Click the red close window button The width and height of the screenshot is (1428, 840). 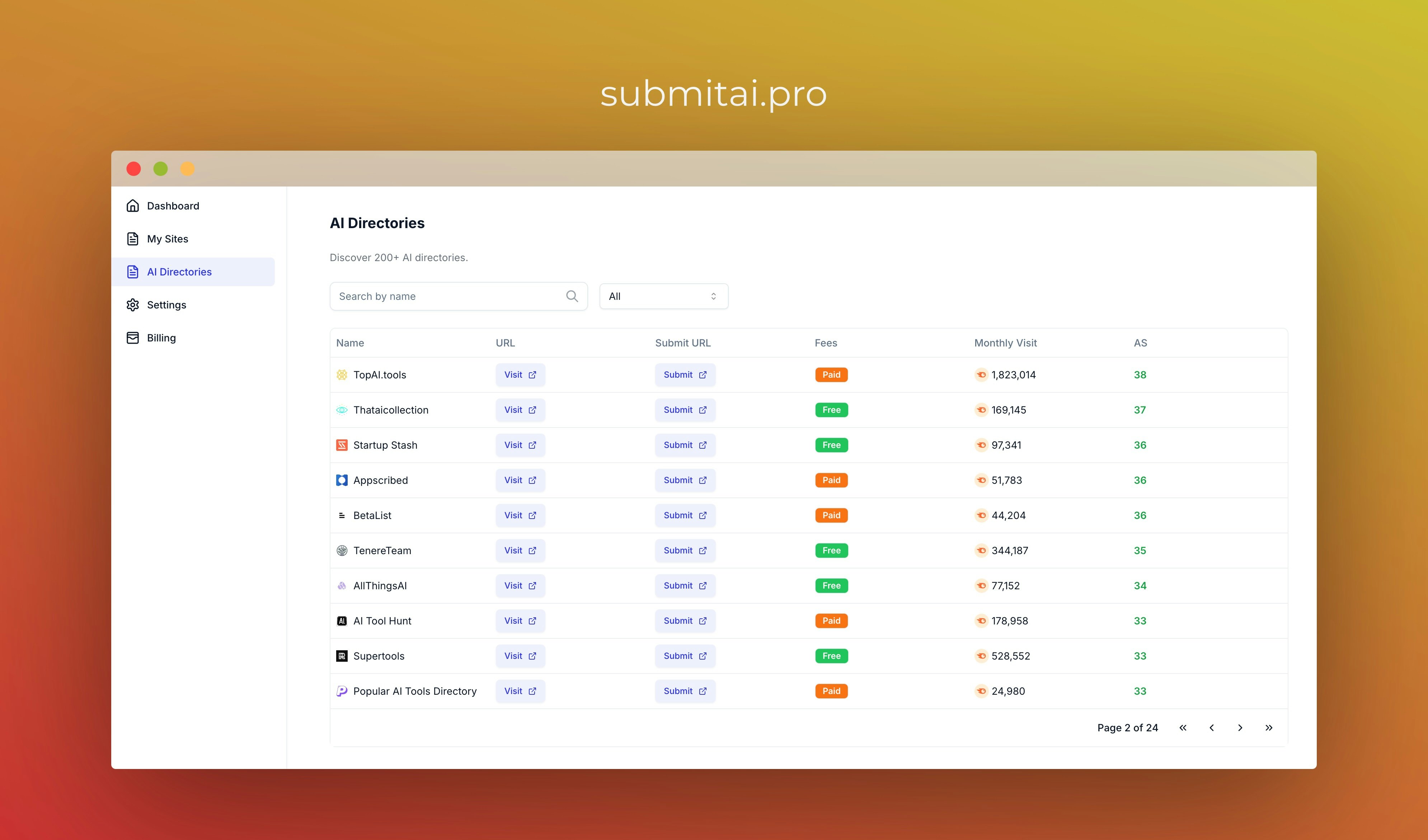[134, 169]
